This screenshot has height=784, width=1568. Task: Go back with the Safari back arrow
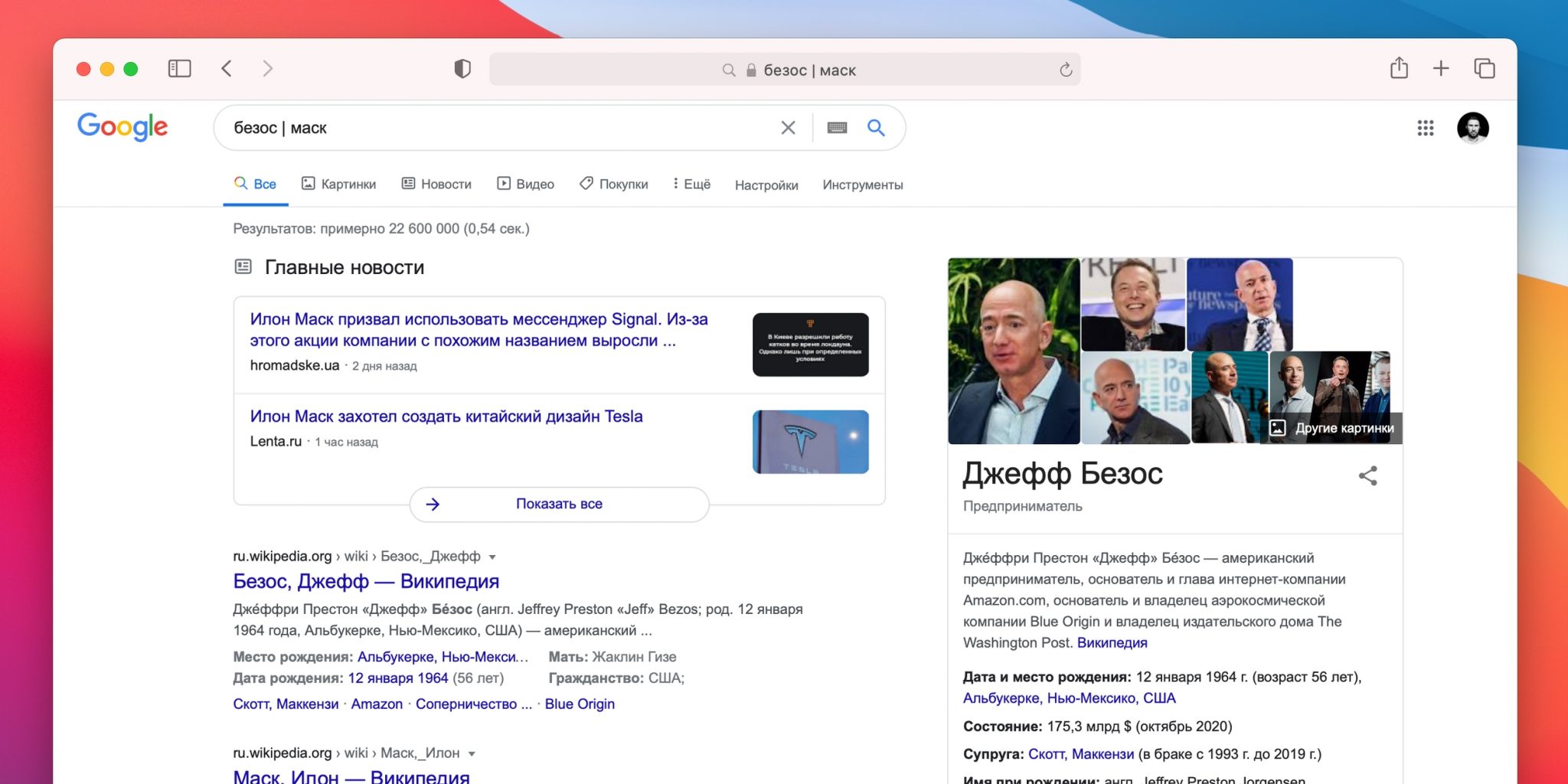(227, 69)
